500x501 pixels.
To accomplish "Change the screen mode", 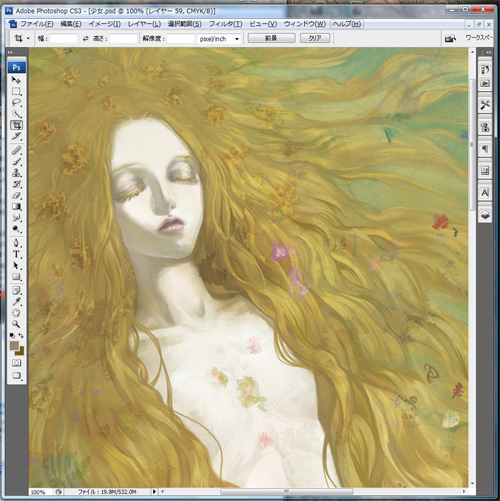I will [x=16, y=376].
